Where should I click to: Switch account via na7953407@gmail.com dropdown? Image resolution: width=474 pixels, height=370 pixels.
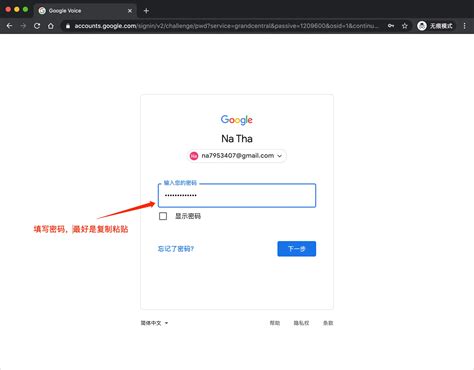coord(237,156)
